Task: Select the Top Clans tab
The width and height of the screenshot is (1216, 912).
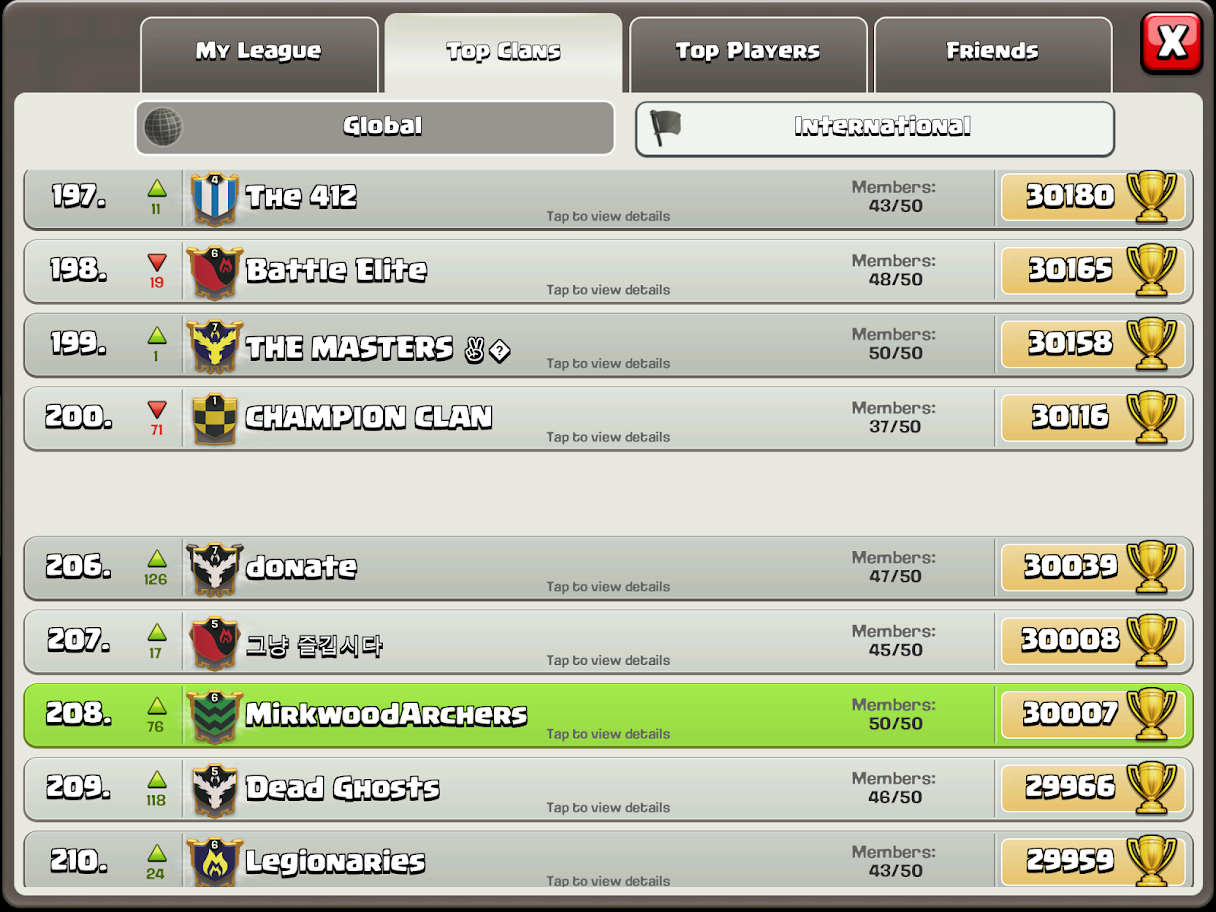Action: coord(503,53)
